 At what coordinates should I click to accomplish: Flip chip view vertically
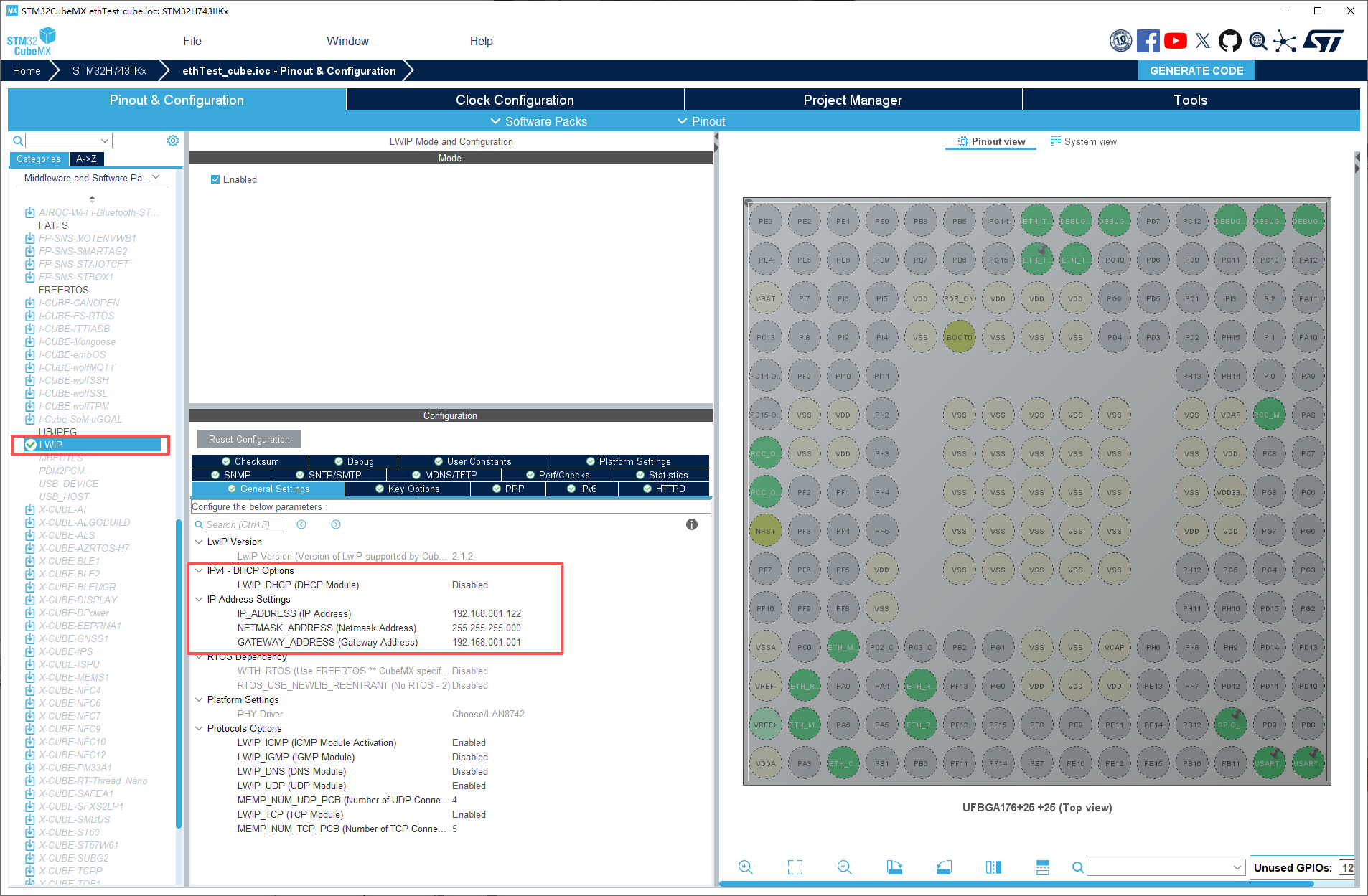tap(1043, 867)
